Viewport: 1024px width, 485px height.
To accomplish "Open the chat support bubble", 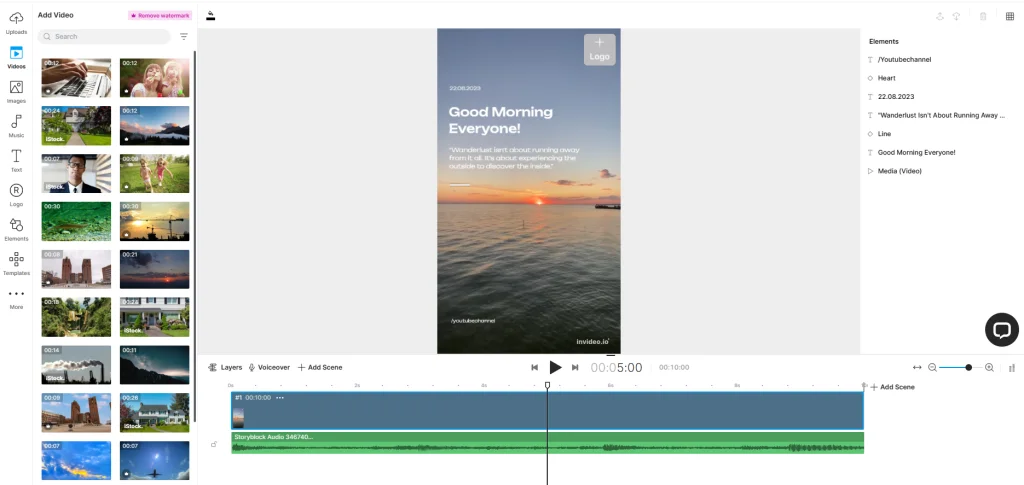I will pyautogui.click(x=1001, y=330).
